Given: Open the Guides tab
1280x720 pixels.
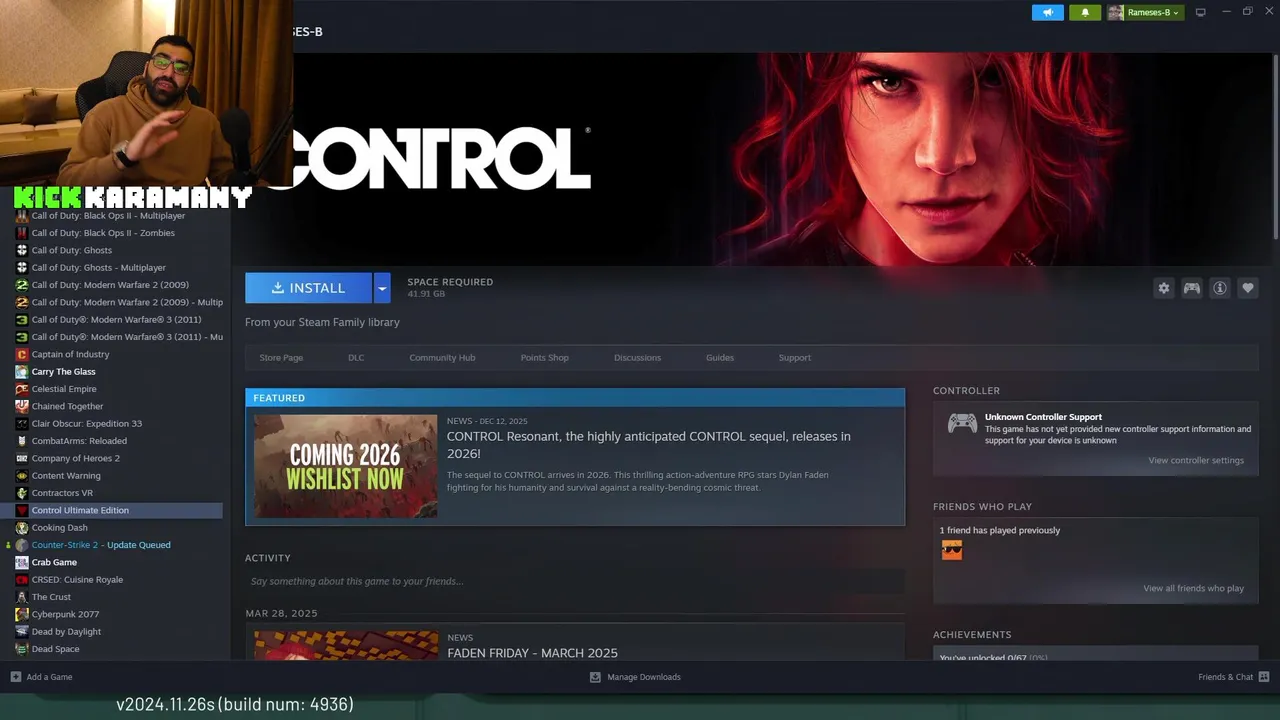Looking at the screenshot, I should tap(720, 358).
